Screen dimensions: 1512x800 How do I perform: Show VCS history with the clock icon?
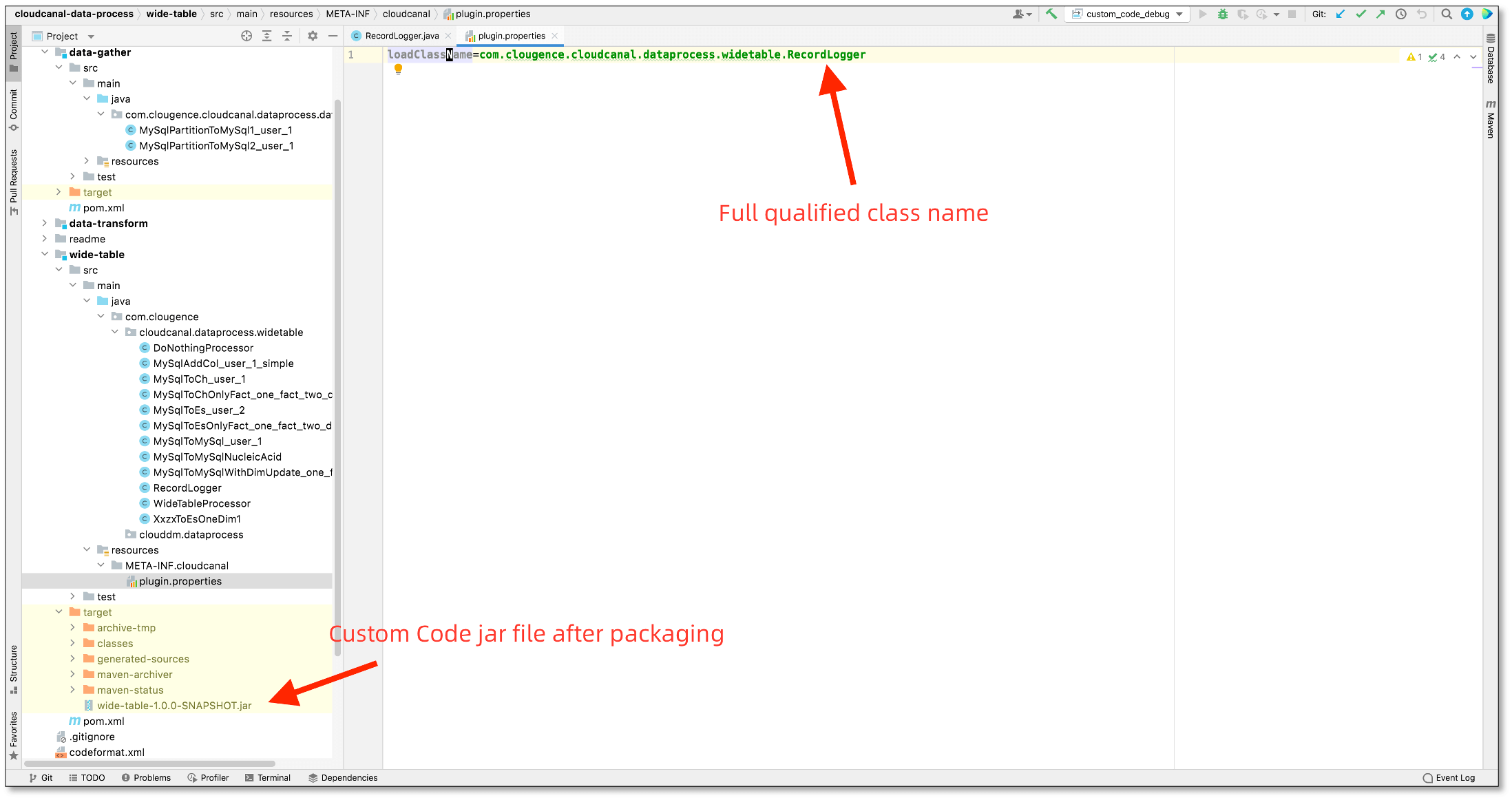tap(1401, 14)
